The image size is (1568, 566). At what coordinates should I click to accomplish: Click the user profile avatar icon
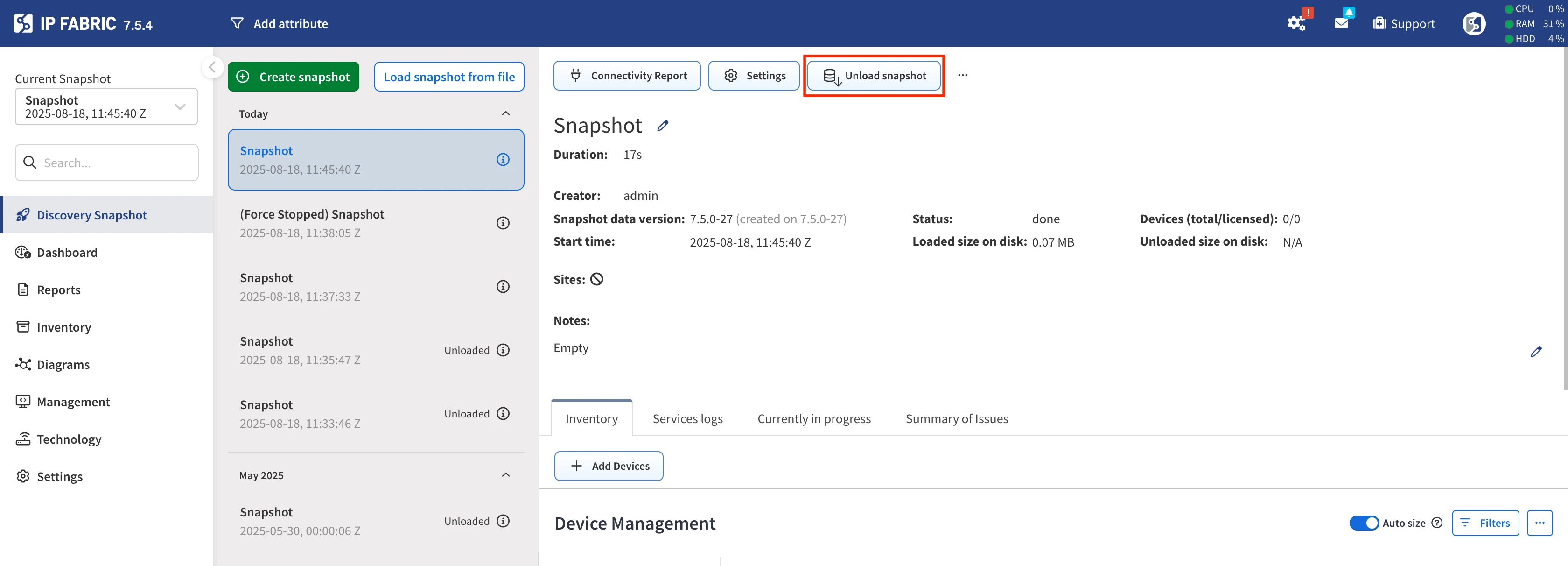click(1473, 24)
